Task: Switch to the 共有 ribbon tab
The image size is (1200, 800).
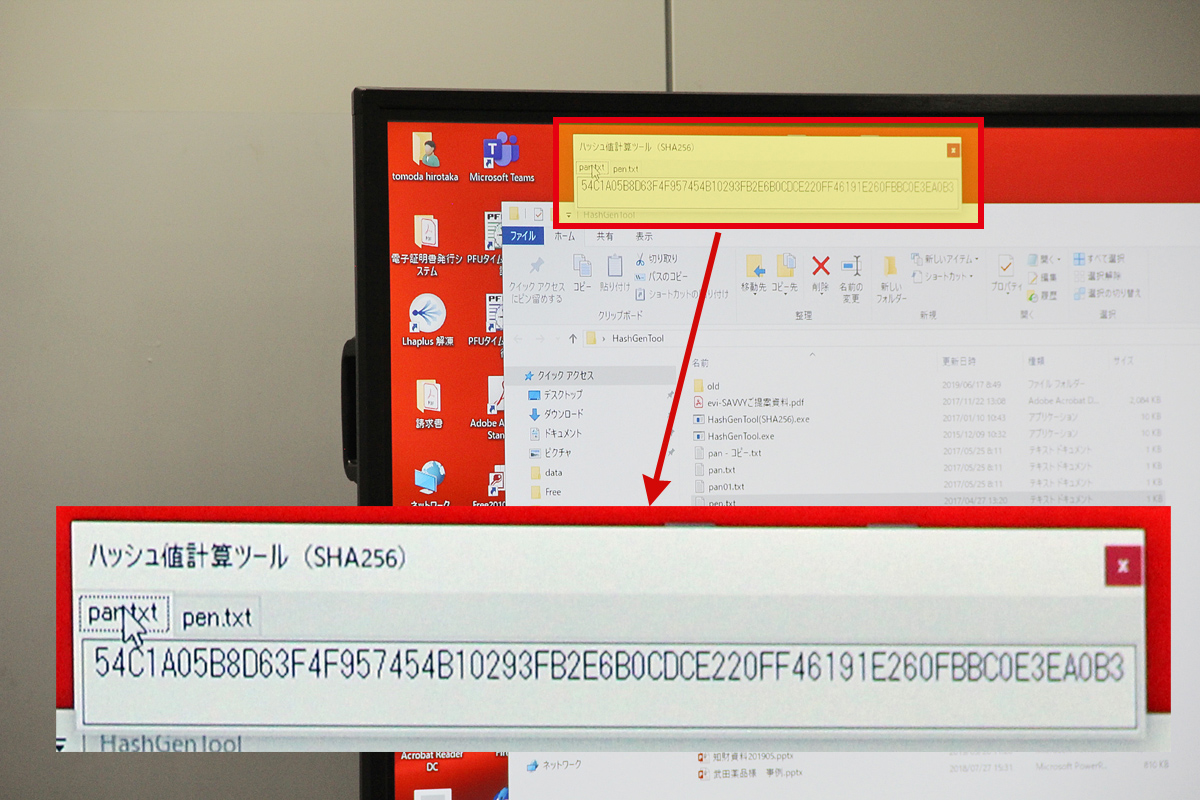Action: pos(605,236)
